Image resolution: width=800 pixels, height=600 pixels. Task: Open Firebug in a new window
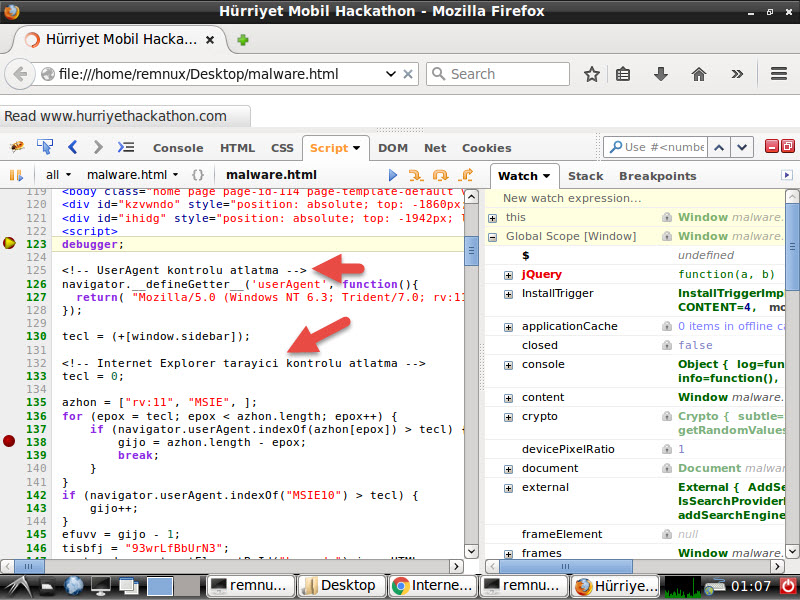[x=788, y=146]
